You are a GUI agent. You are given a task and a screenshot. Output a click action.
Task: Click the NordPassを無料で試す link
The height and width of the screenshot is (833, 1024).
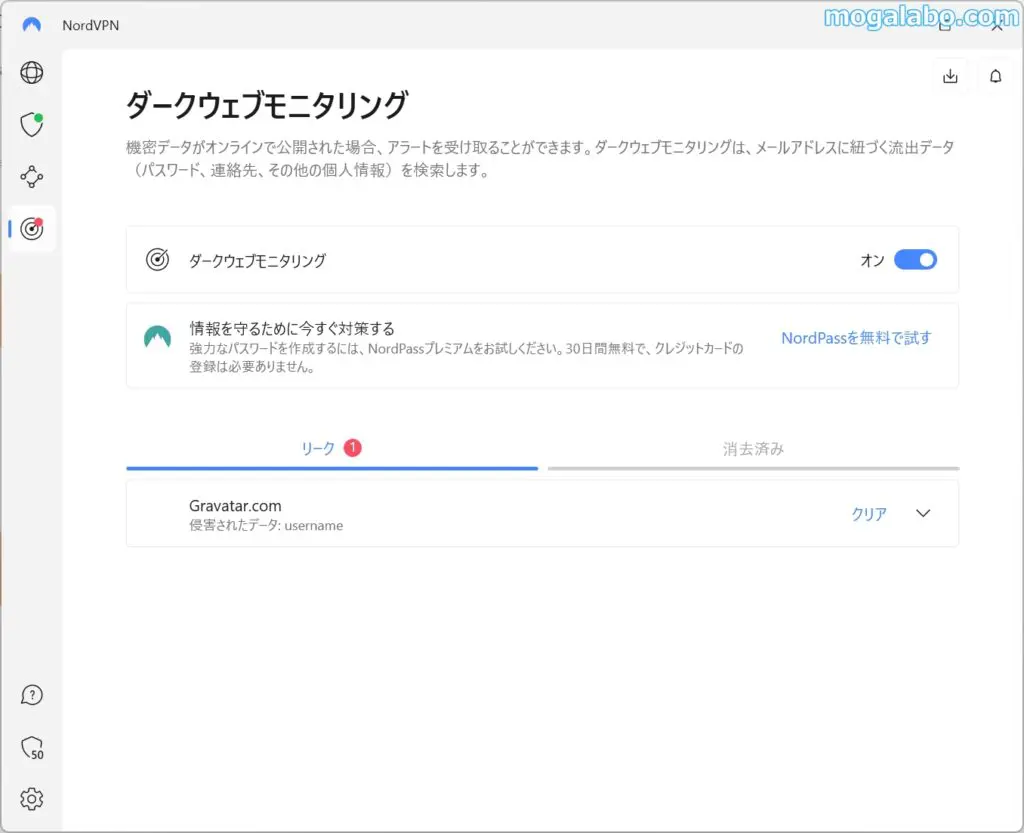tap(855, 338)
